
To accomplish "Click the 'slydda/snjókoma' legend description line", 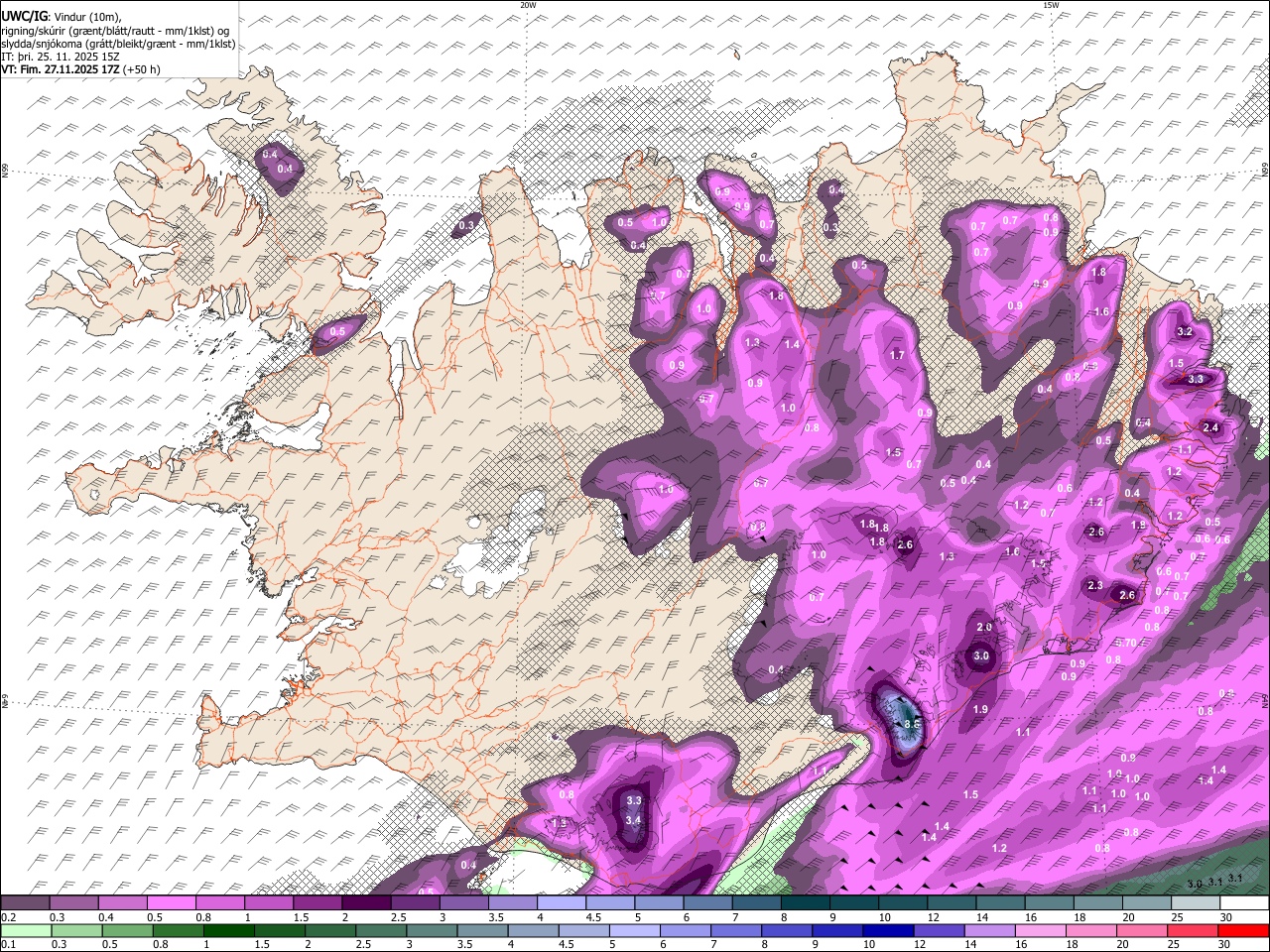I will 118,44.
